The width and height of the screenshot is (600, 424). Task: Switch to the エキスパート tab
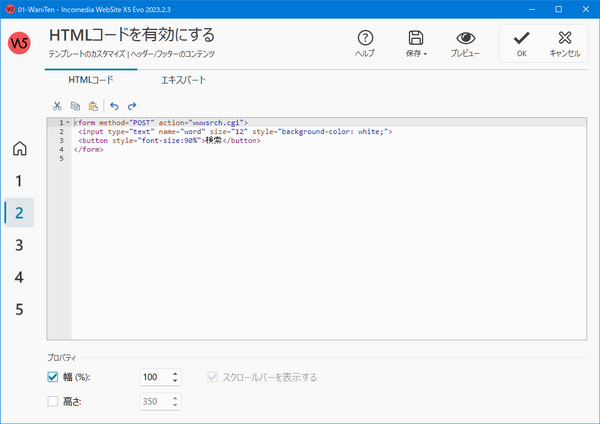183,80
